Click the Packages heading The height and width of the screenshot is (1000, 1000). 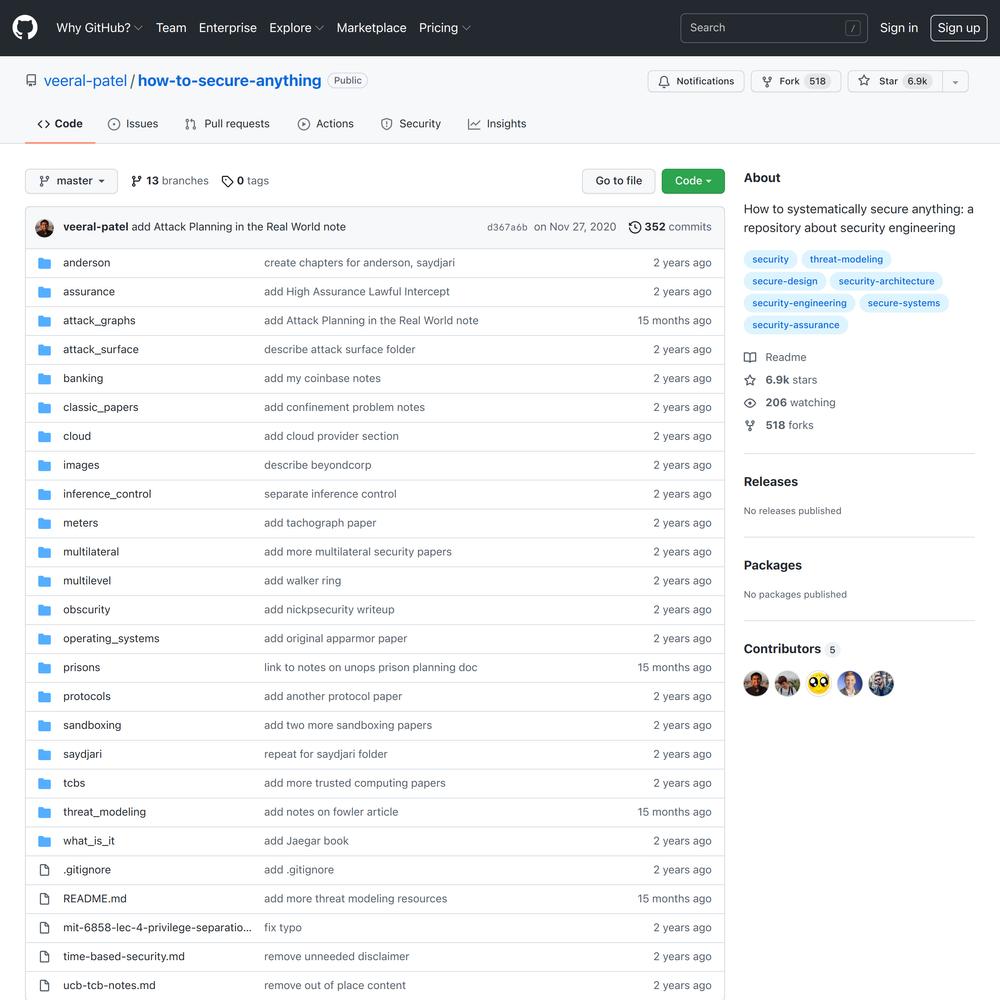coord(772,566)
